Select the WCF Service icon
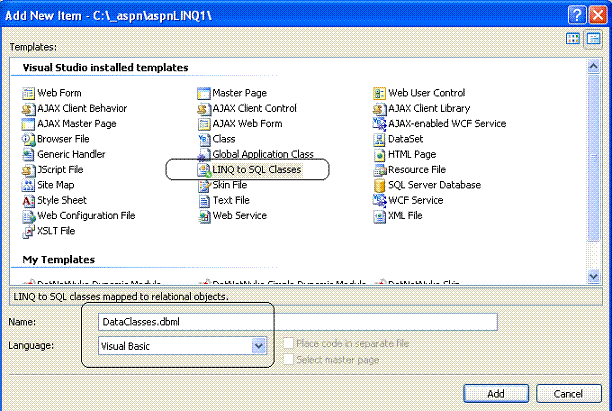Screen dimensions: 612x411 coord(379,201)
